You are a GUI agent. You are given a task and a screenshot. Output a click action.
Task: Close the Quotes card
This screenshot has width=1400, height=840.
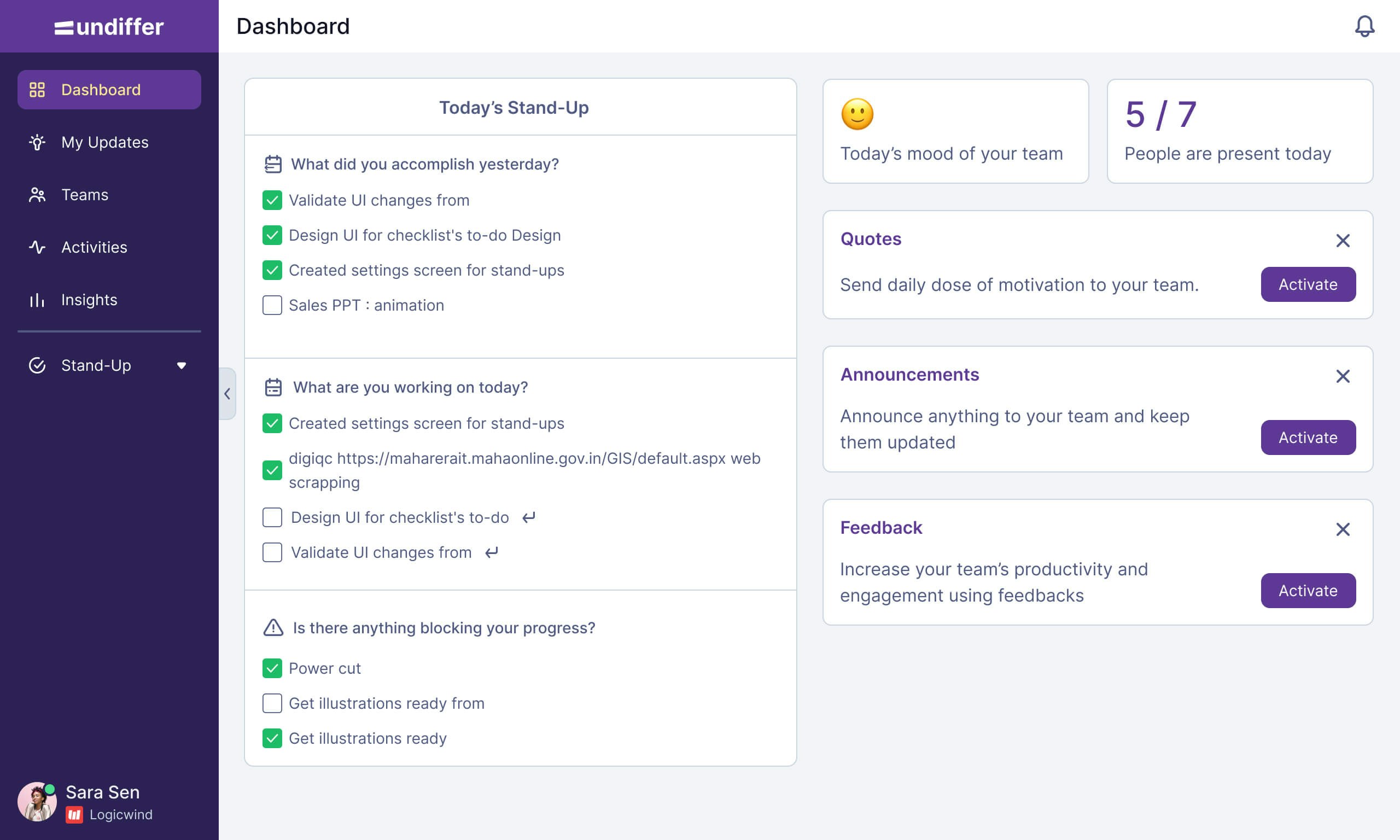click(x=1342, y=241)
